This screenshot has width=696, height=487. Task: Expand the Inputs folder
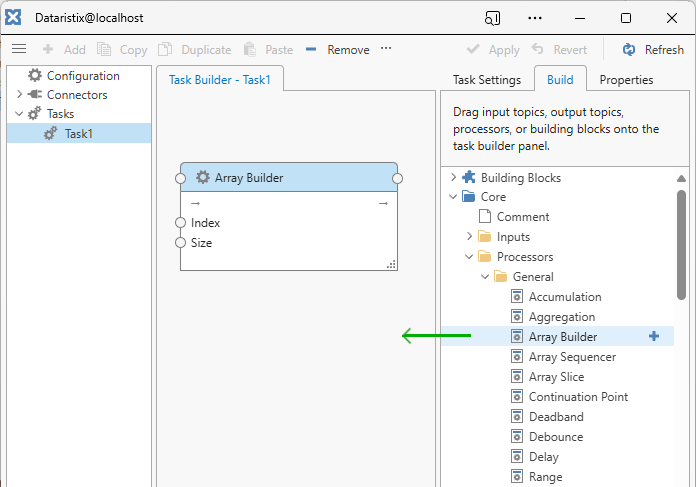469,236
